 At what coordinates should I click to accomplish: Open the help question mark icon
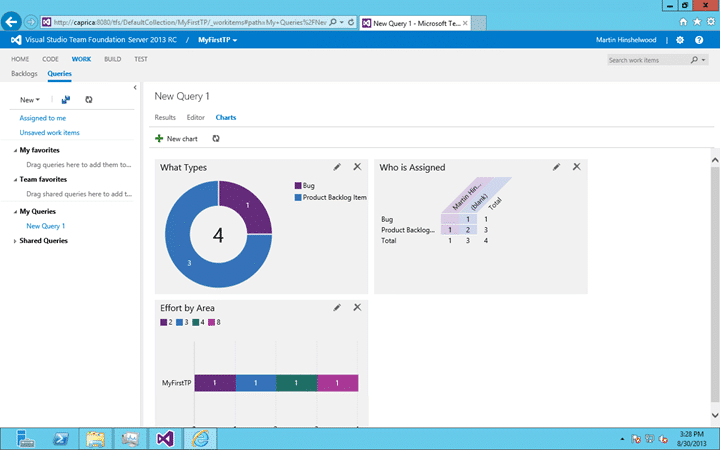(699, 40)
